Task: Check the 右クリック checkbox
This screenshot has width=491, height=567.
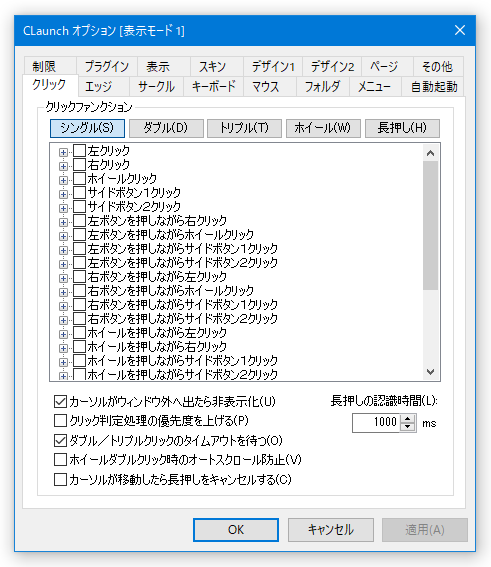Action: (x=80, y=165)
